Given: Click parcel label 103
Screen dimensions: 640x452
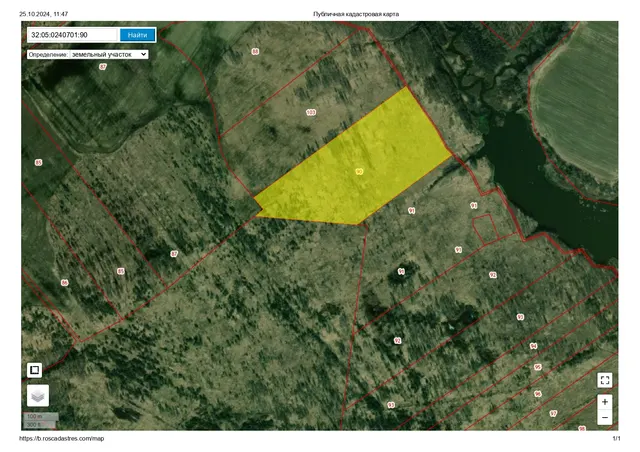Looking at the screenshot, I should pos(311,112).
